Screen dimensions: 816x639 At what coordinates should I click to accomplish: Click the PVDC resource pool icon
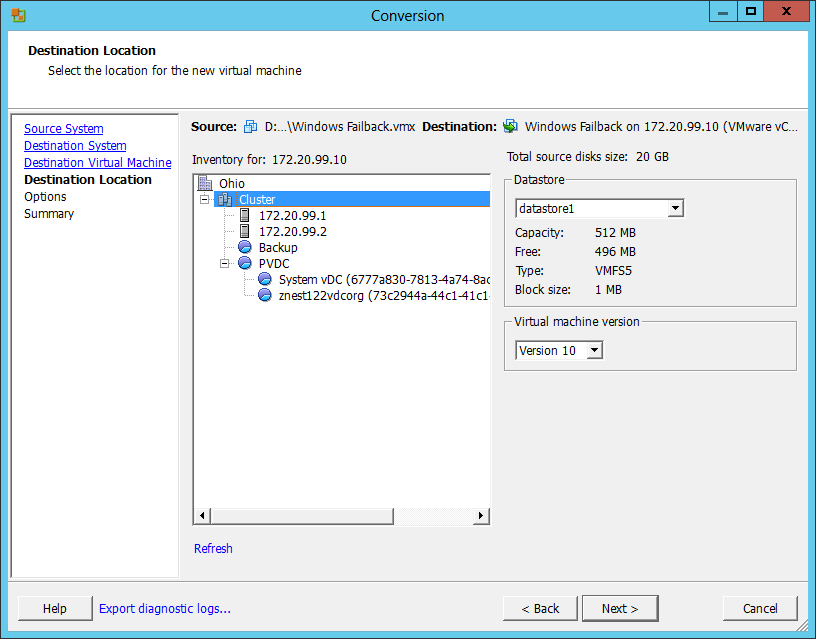click(245, 263)
